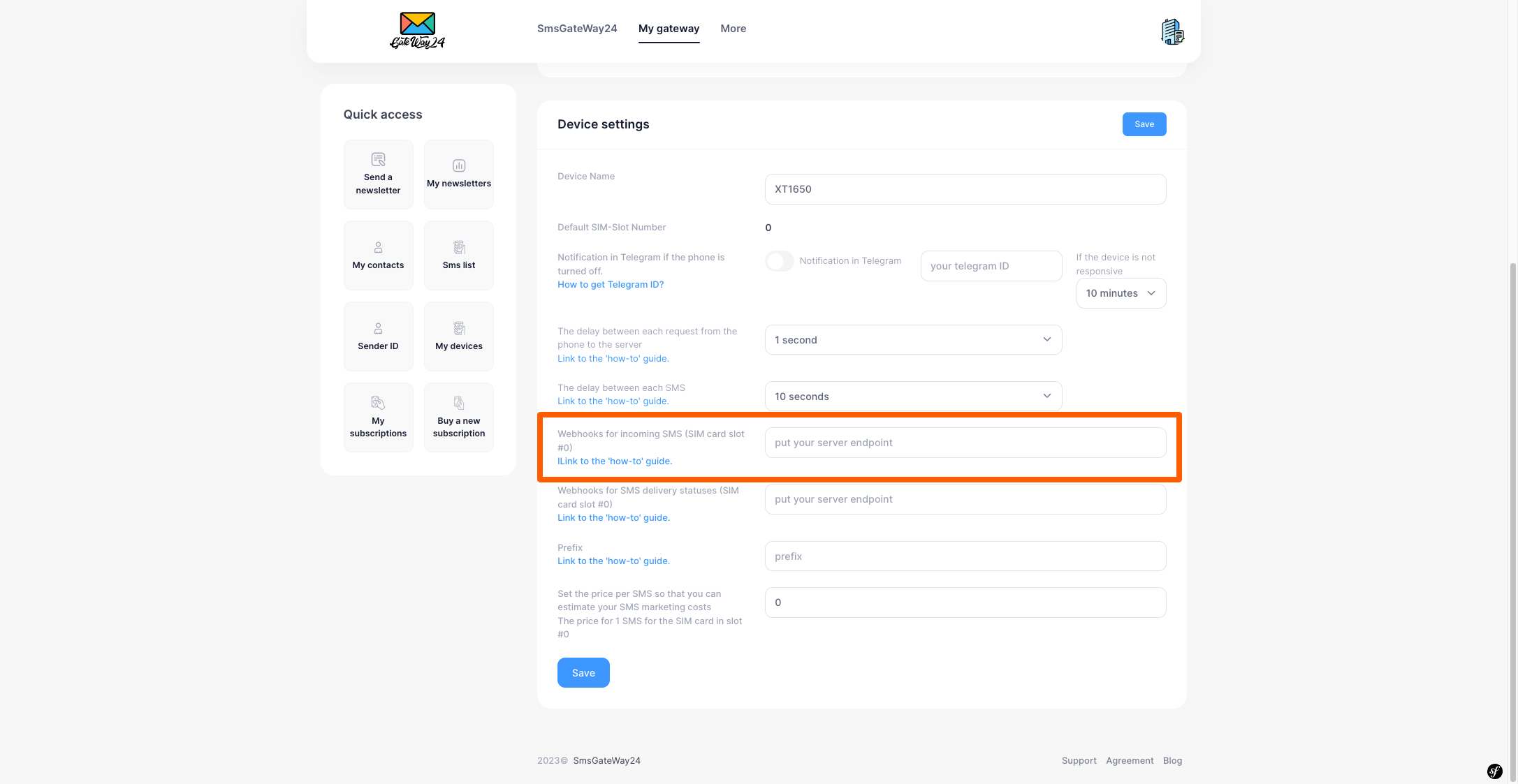Open how-to guide link under Prefix
Screen dimensions: 1518x784
pyautogui.click(x=613, y=561)
